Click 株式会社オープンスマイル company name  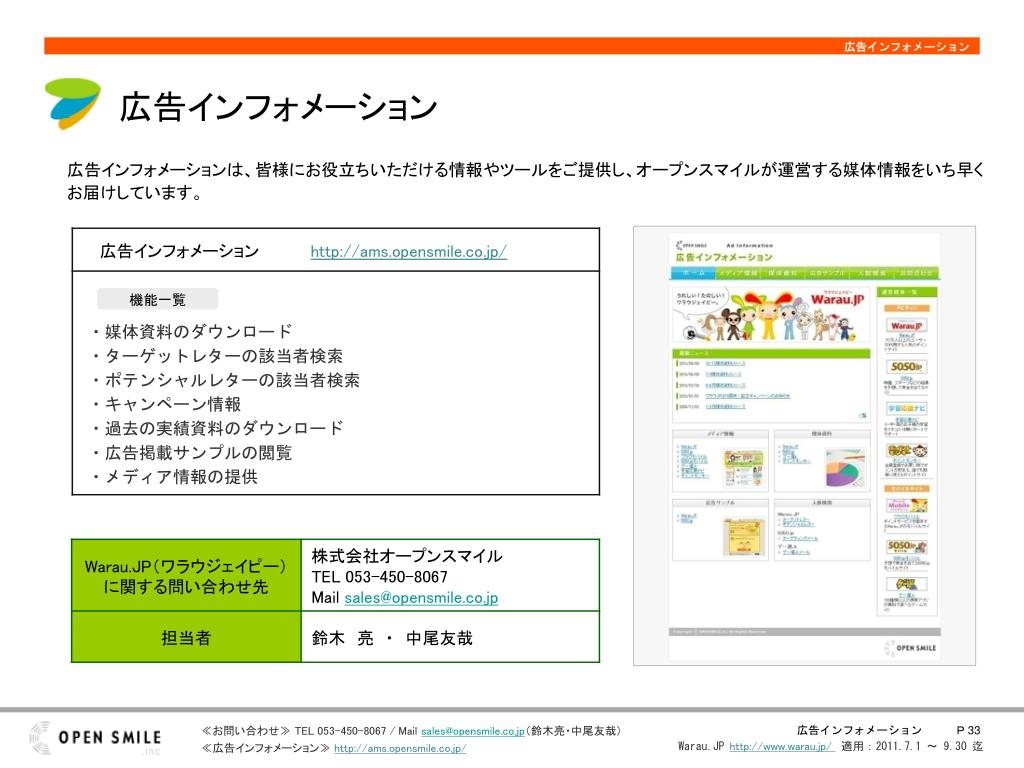407,556
